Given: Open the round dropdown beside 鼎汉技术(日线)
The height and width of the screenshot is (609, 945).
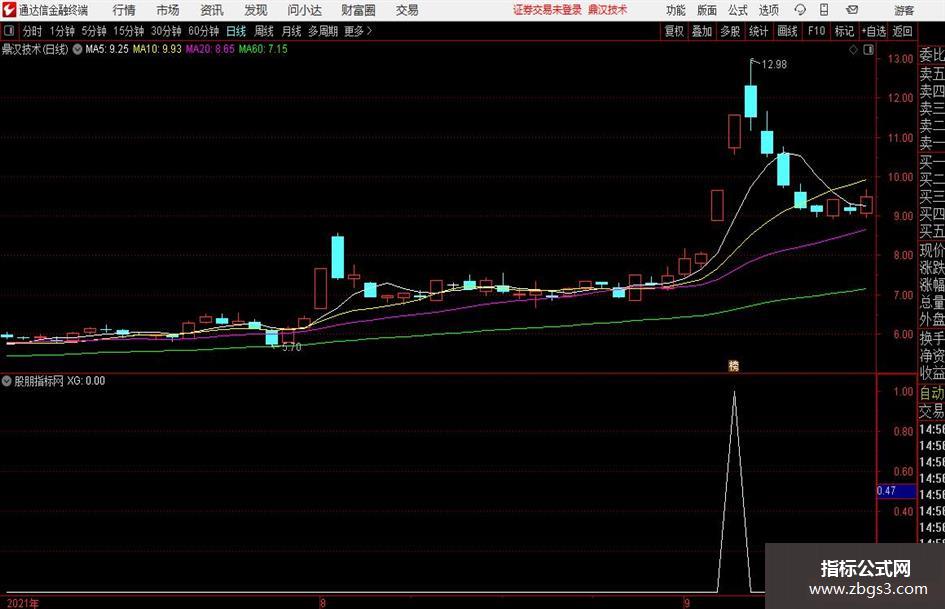Looking at the screenshot, I should [77, 49].
